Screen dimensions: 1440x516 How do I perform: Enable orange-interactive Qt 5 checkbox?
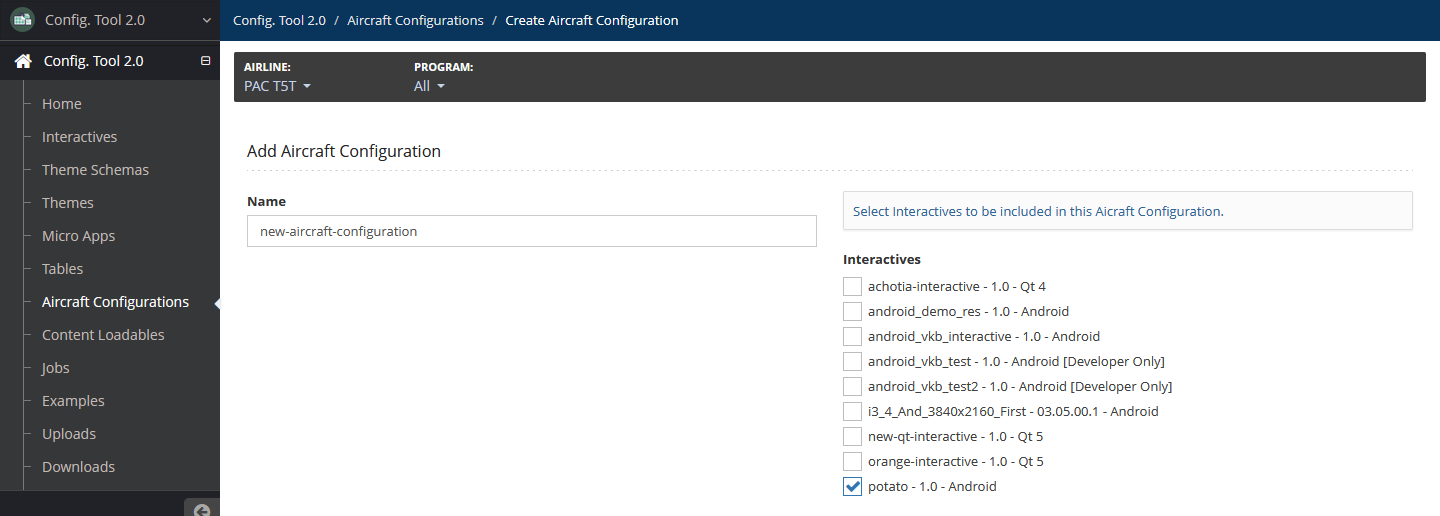tap(852, 461)
